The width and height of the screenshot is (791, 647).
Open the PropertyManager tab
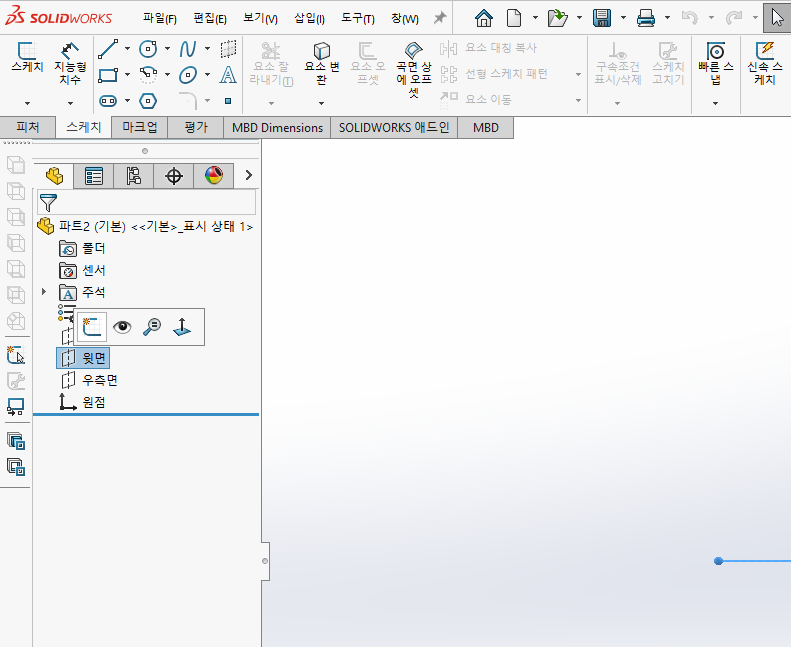coord(94,176)
